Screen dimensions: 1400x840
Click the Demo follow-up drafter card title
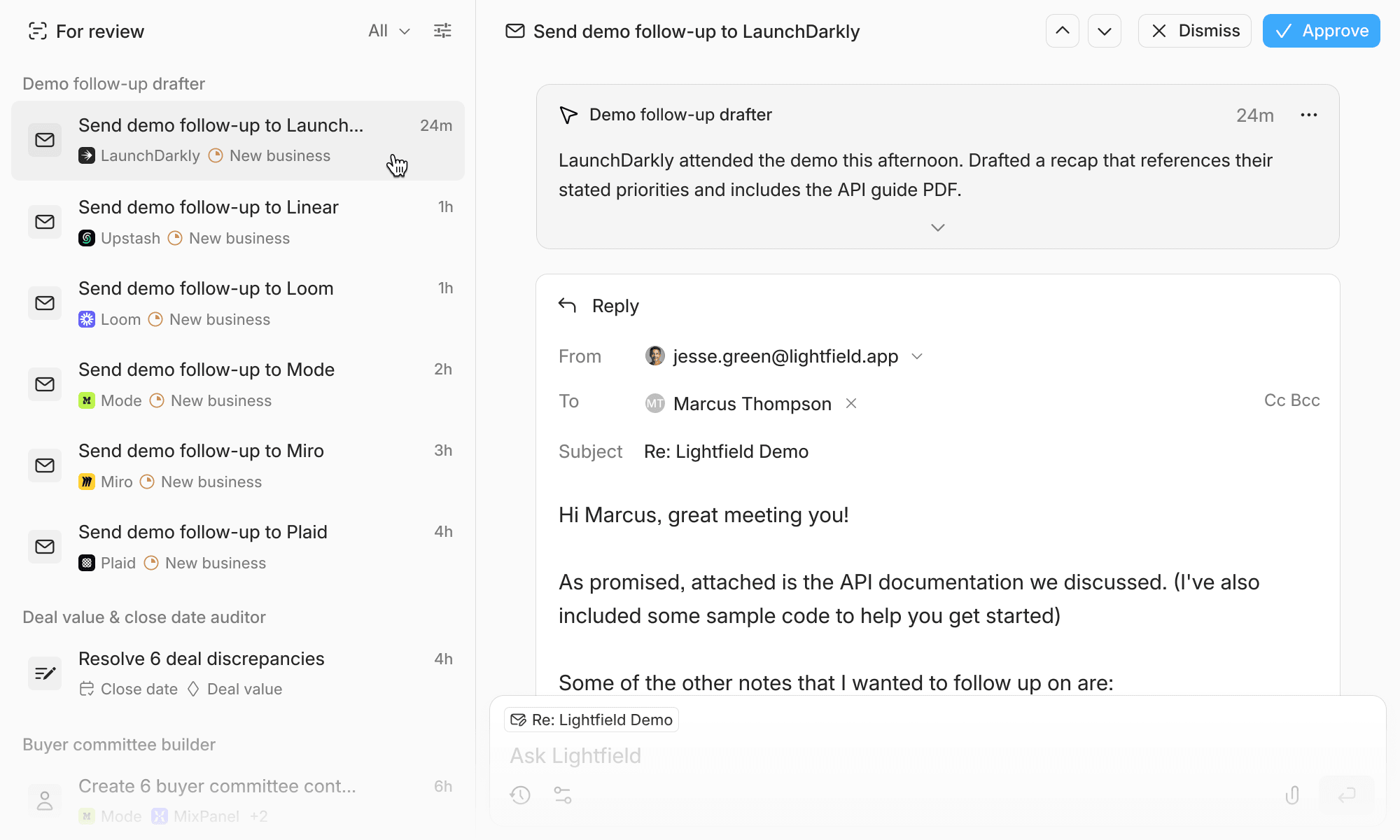click(x=680, y=115)
